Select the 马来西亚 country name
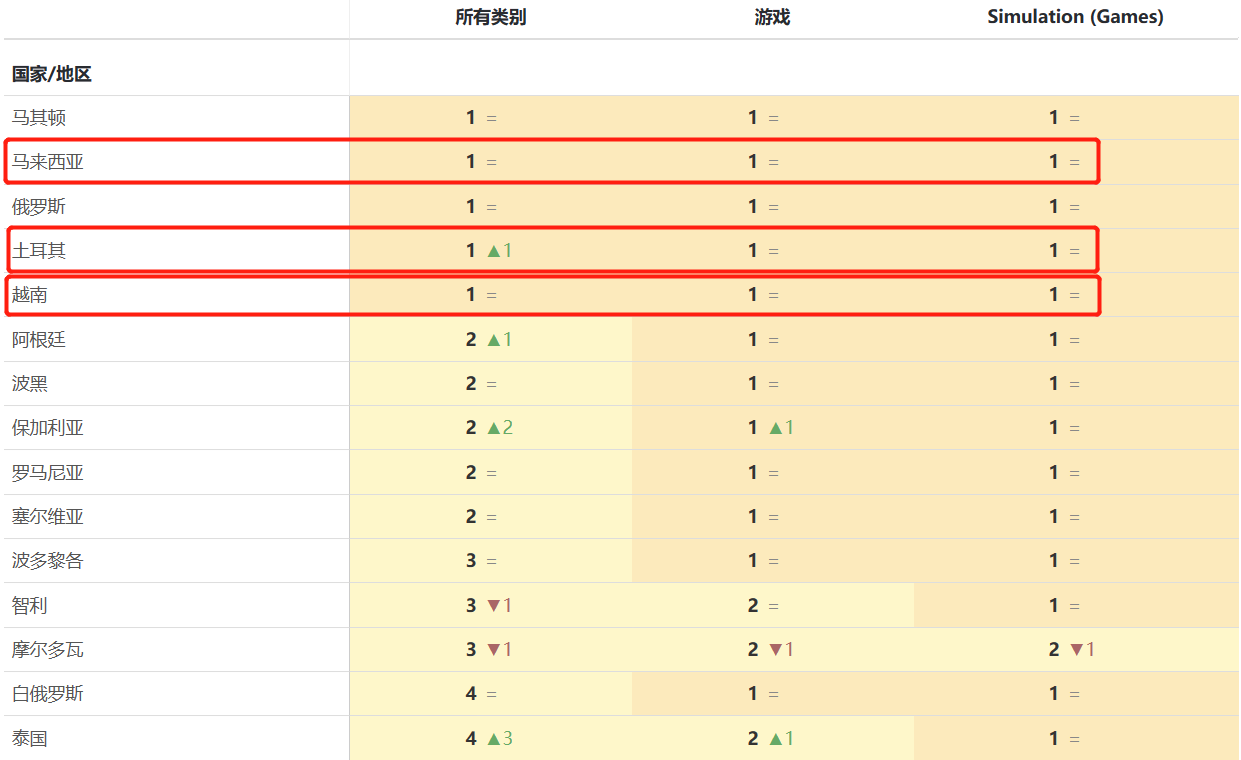 pyautogui.click(x=48, y=162)
